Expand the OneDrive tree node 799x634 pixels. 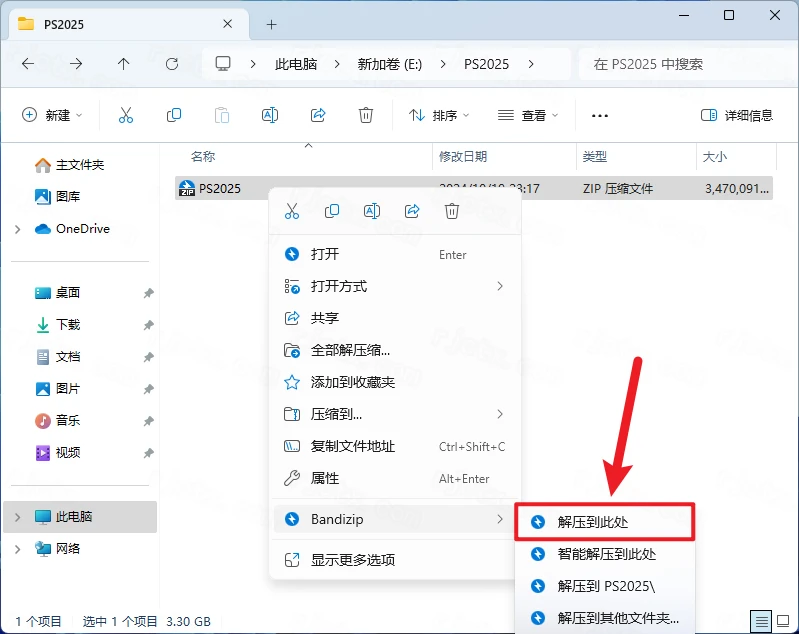[18, 229]
